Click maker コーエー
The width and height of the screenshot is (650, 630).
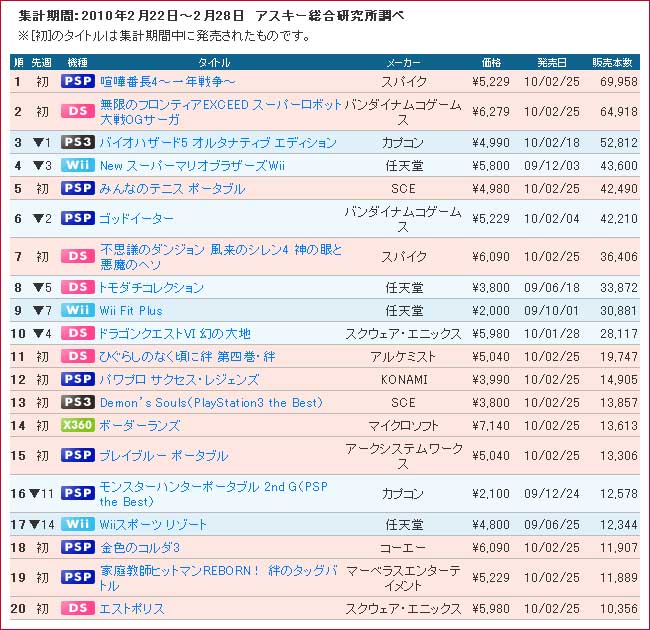pyautogui.click(x=403, y=548)
